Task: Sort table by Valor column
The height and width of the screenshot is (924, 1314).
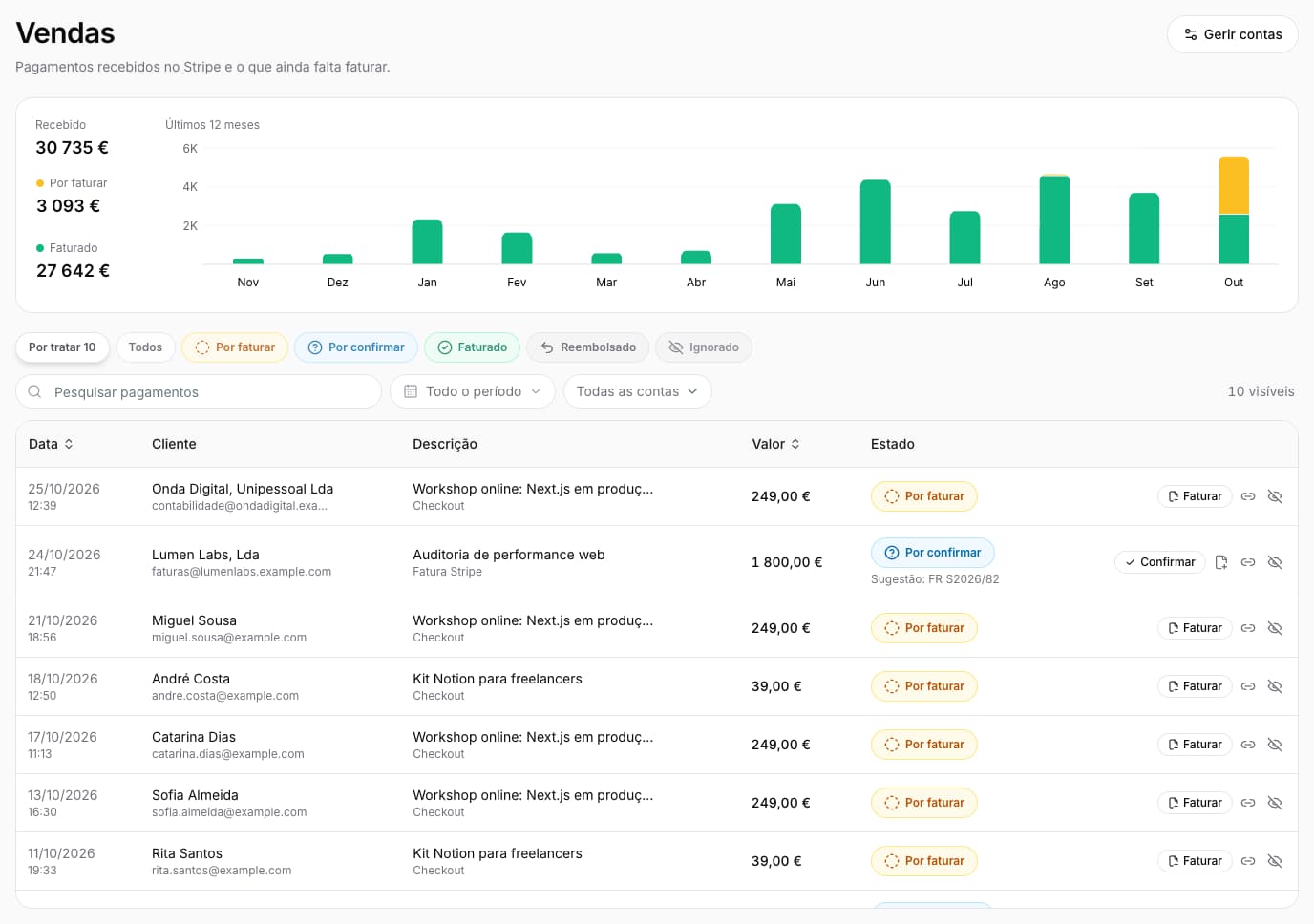Action: (775, 444)
